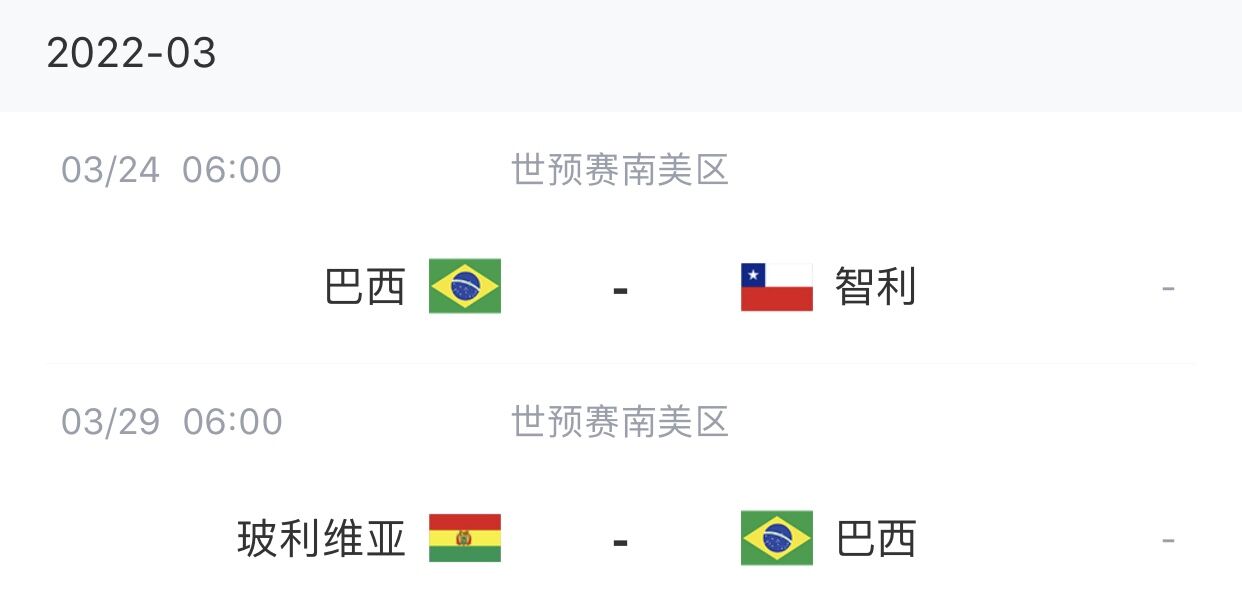Click the divider line between the two matches
This screenshot has width=1242, height=612.
[621, 363]
